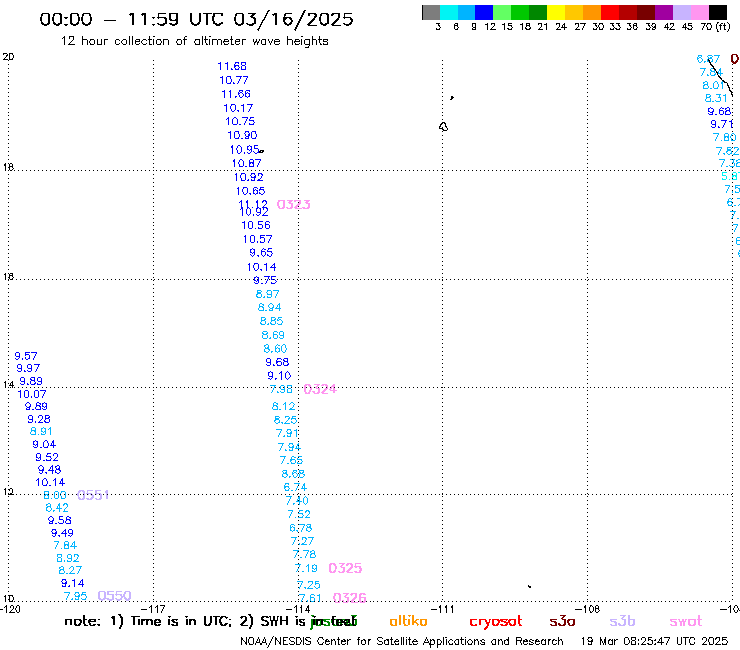Click the wave height value 9.28
This screenshot has width=740, height=650.
tap(39, 419)
